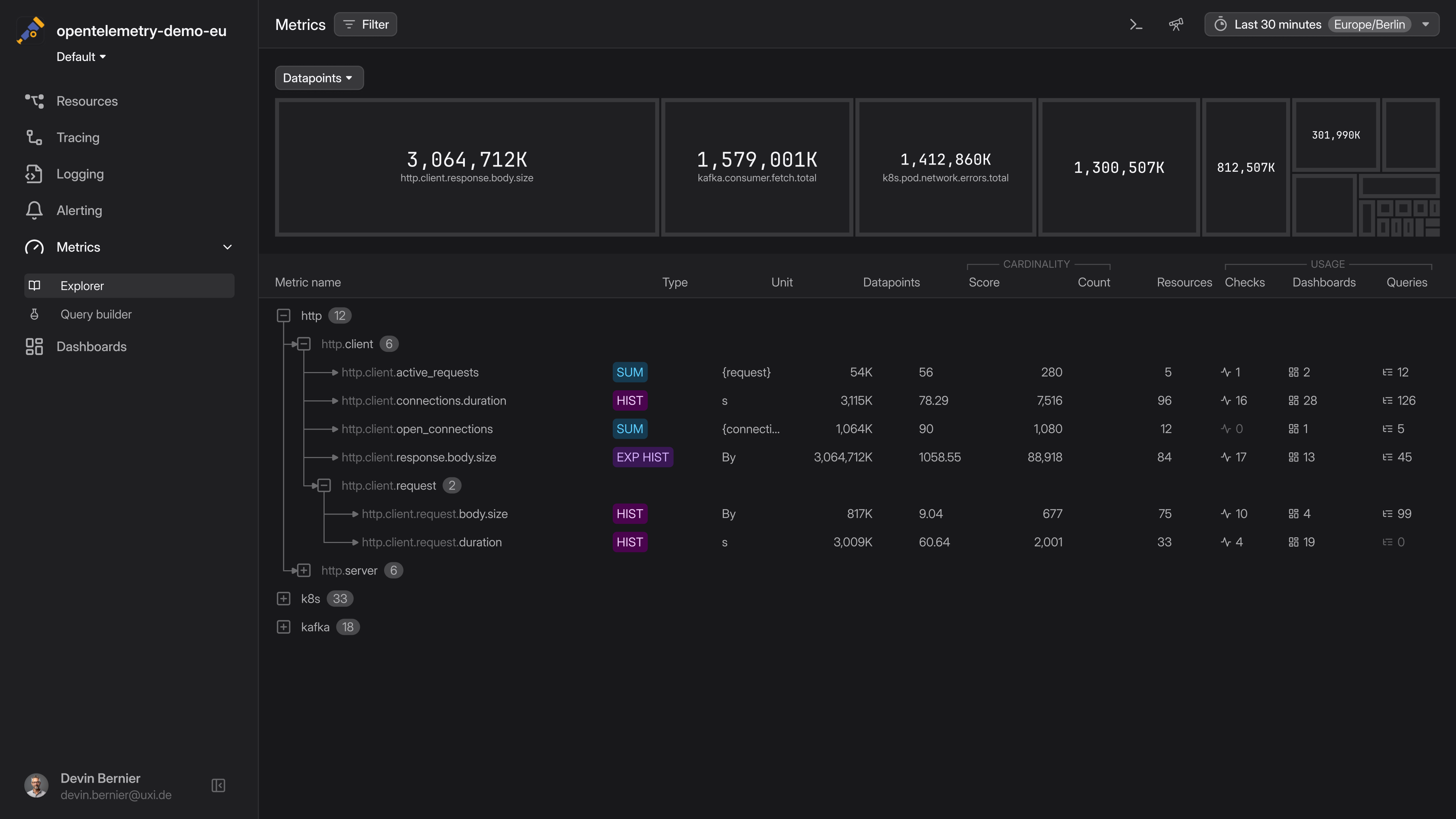
Task: Open the Default environment dropdown
Action: (x=82, y=56)
